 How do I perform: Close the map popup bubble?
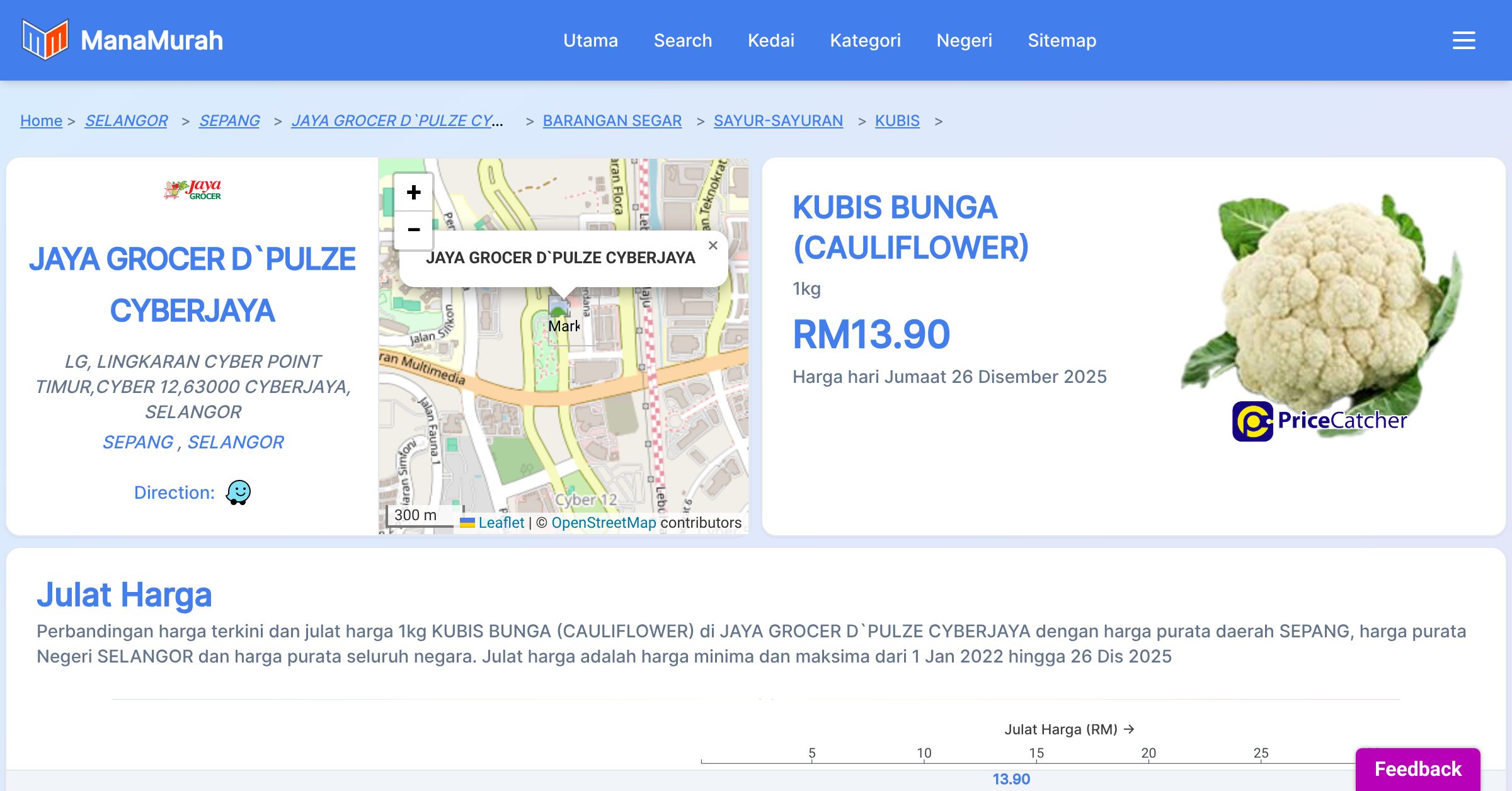[x=713, y=246]
